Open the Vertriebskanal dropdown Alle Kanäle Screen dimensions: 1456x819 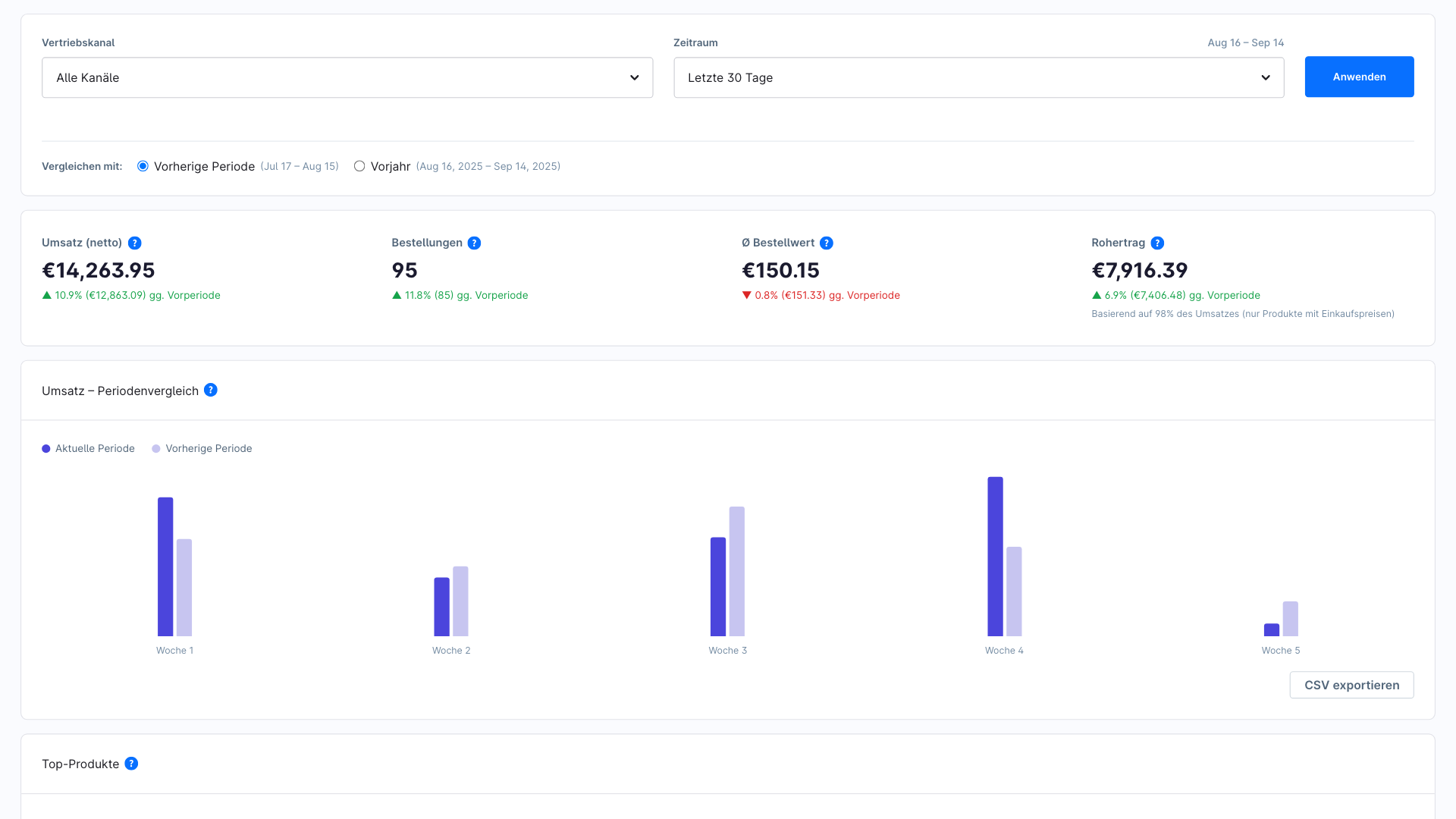(347, 77)
